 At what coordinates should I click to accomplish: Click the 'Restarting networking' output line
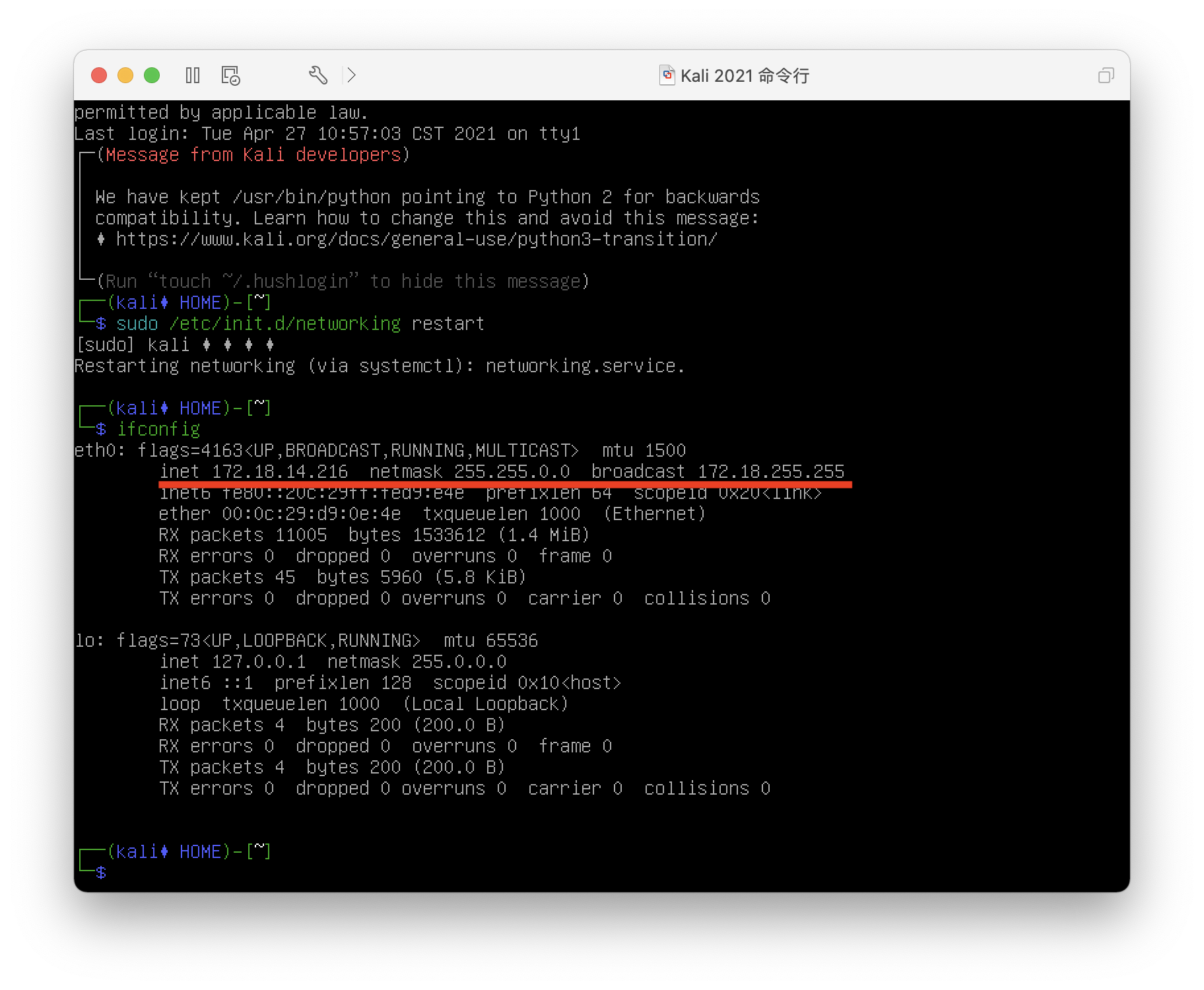[x=380, y=366]
